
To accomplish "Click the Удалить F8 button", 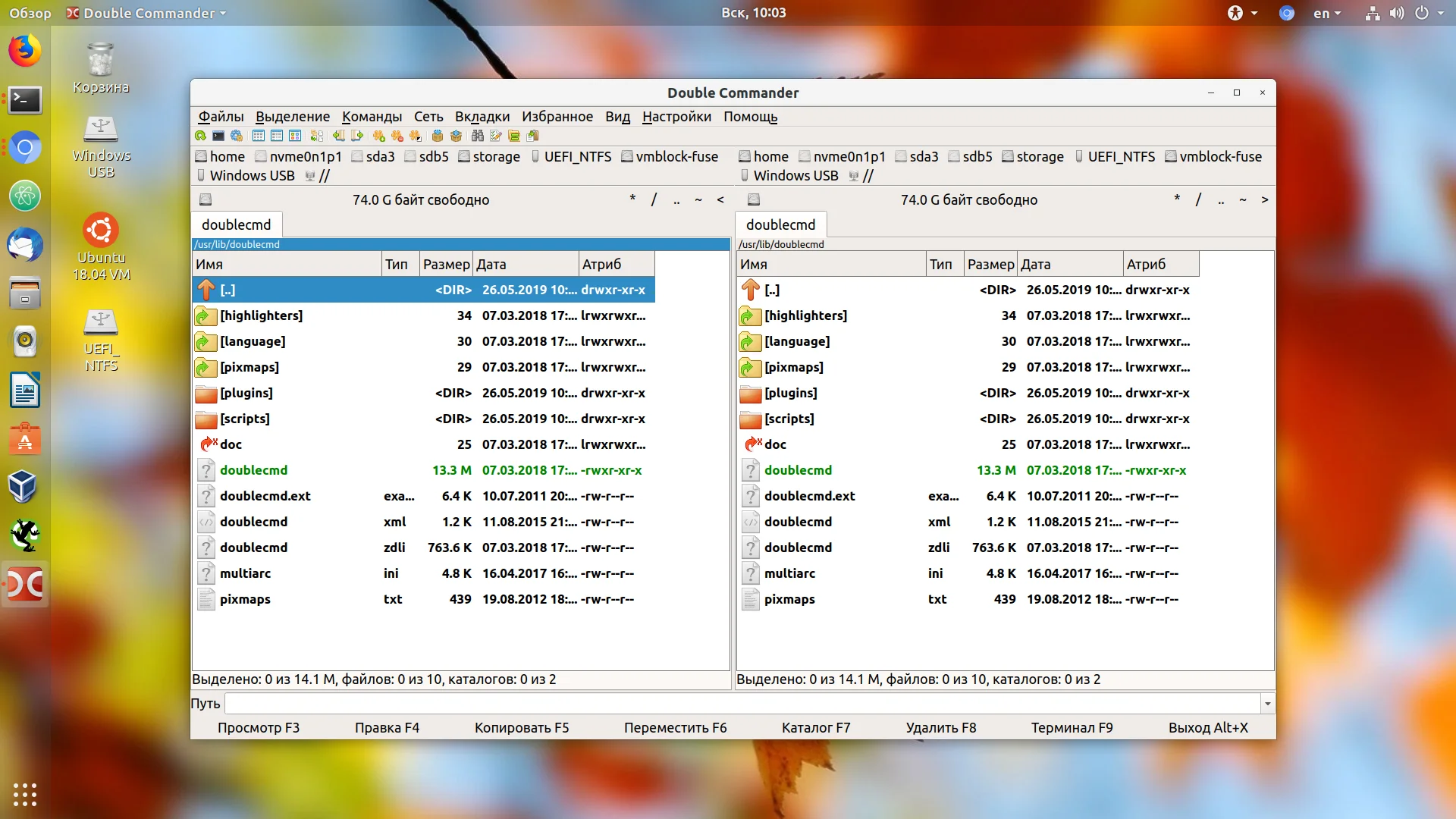I will [x=941, y=727].
